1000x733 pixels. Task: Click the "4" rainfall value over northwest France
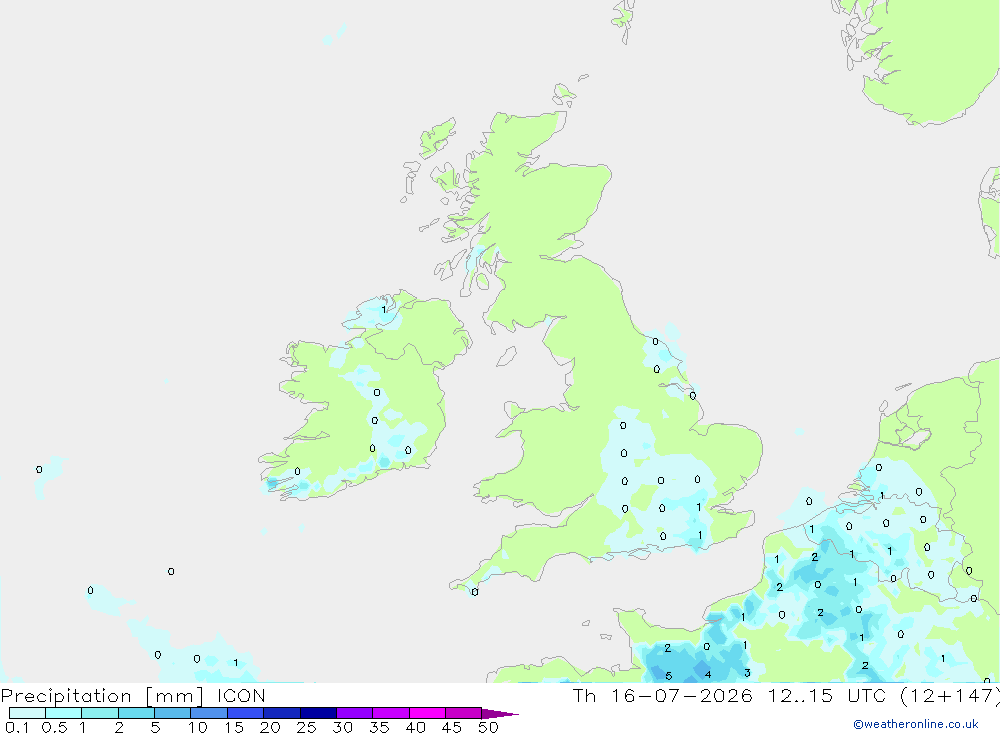click(x=708, y=674)
